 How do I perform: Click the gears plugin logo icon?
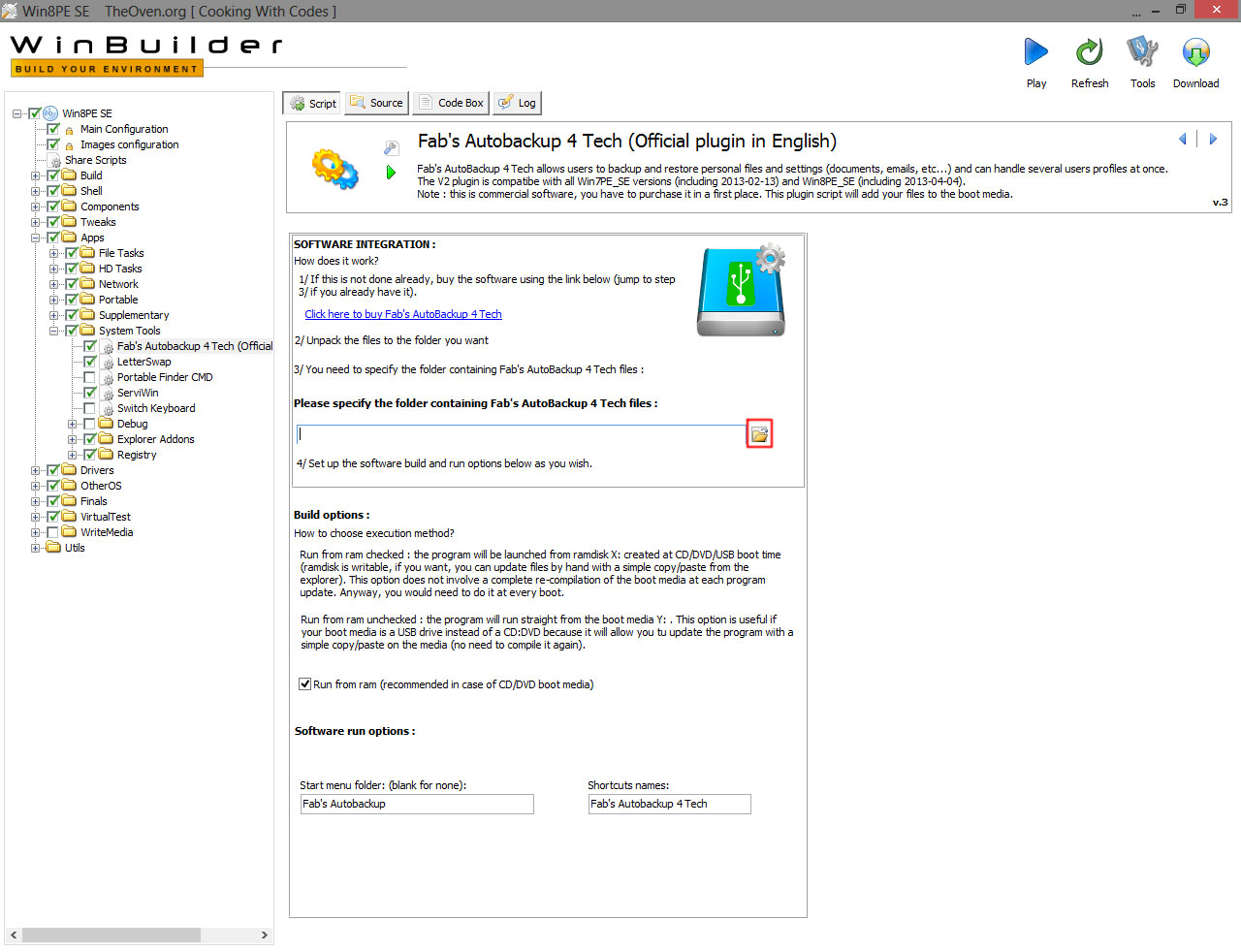coord(334,169)
